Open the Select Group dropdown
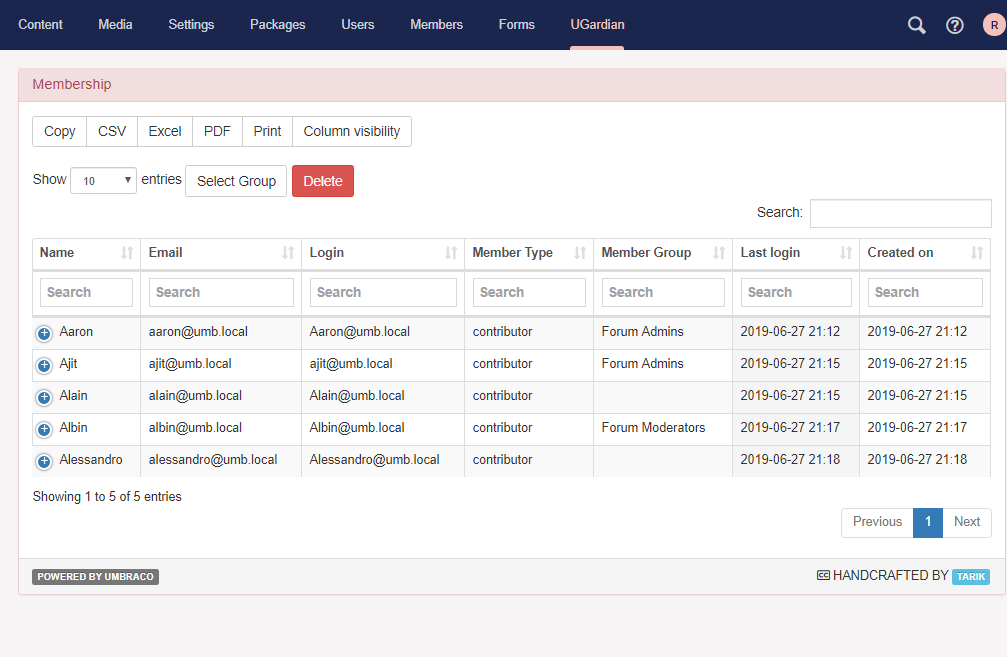The image size is (1007, 657). (236, 181)
